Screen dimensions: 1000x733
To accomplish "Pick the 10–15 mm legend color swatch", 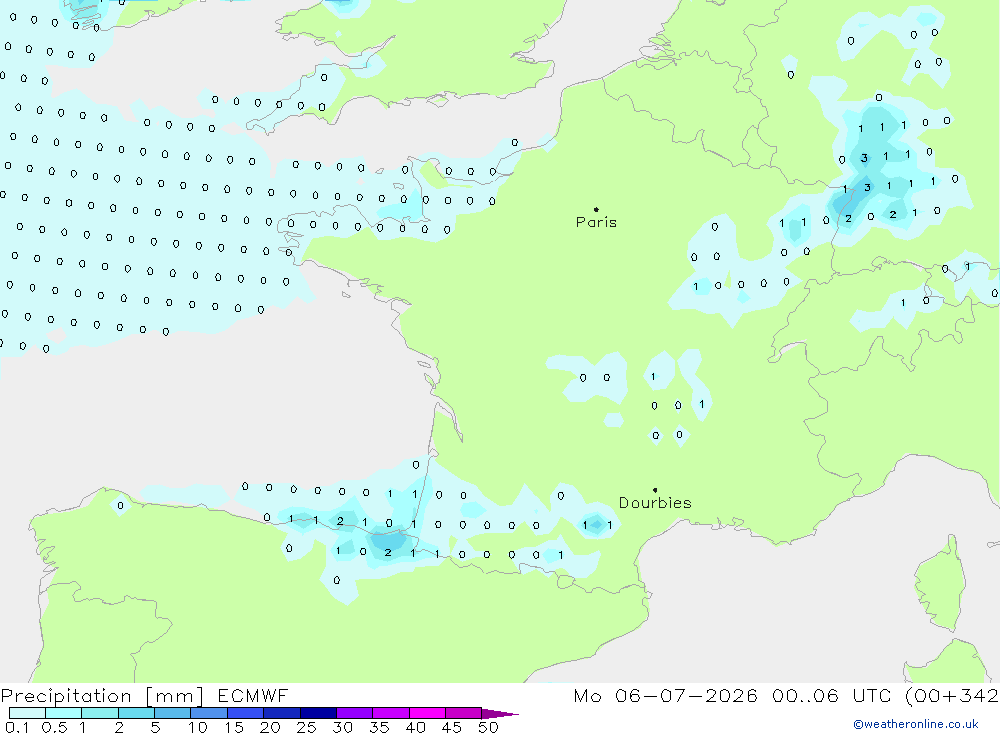I will pos(209,713).
